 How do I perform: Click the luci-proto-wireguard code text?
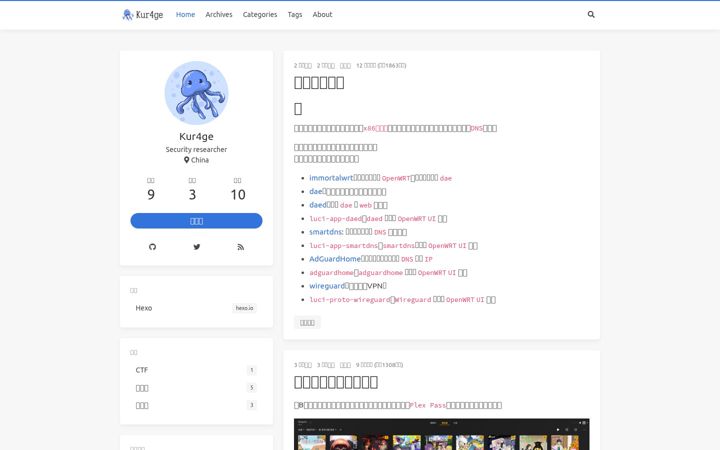coord(349,299)
